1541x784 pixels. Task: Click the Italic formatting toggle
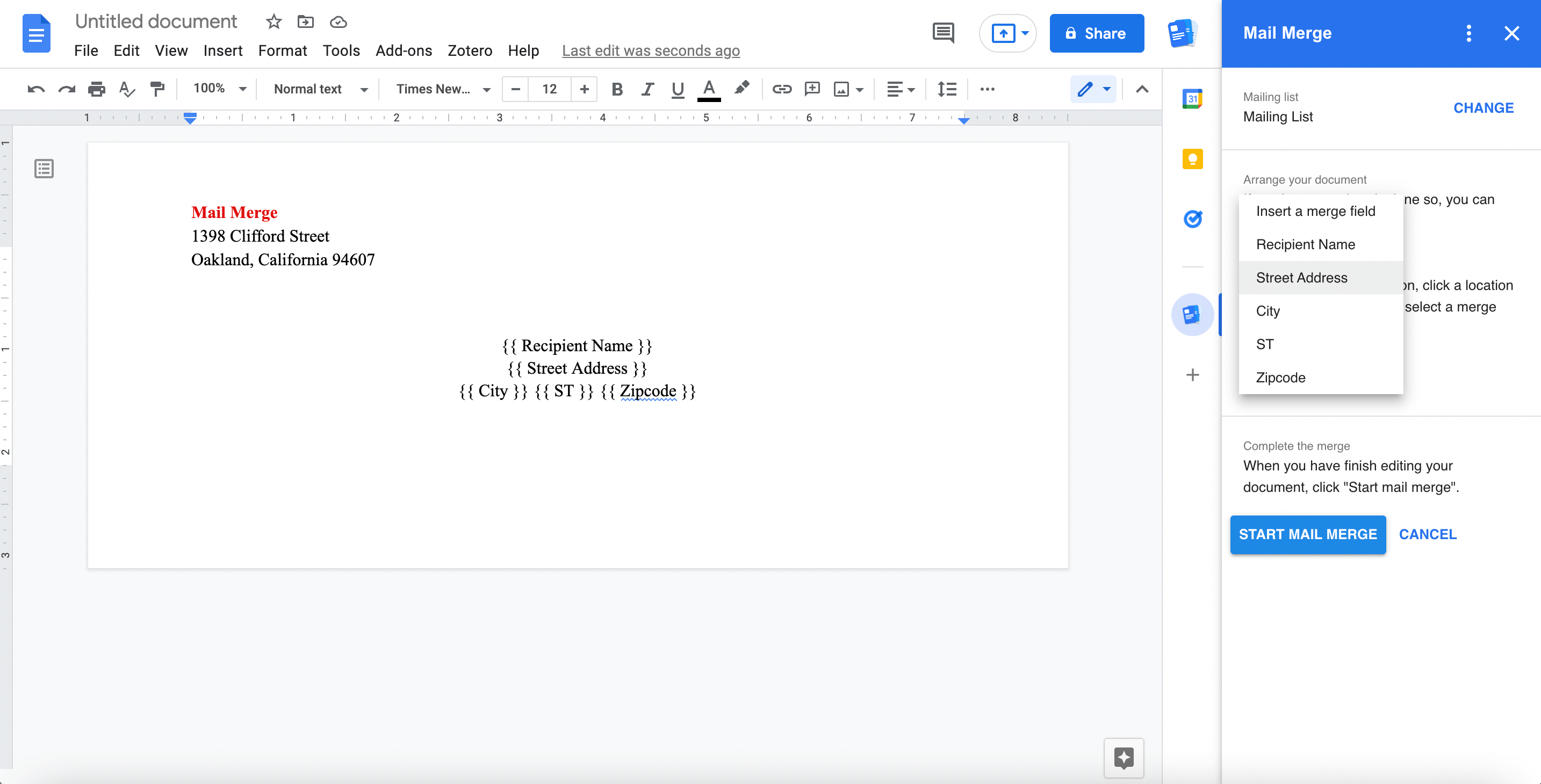point(648,89)
